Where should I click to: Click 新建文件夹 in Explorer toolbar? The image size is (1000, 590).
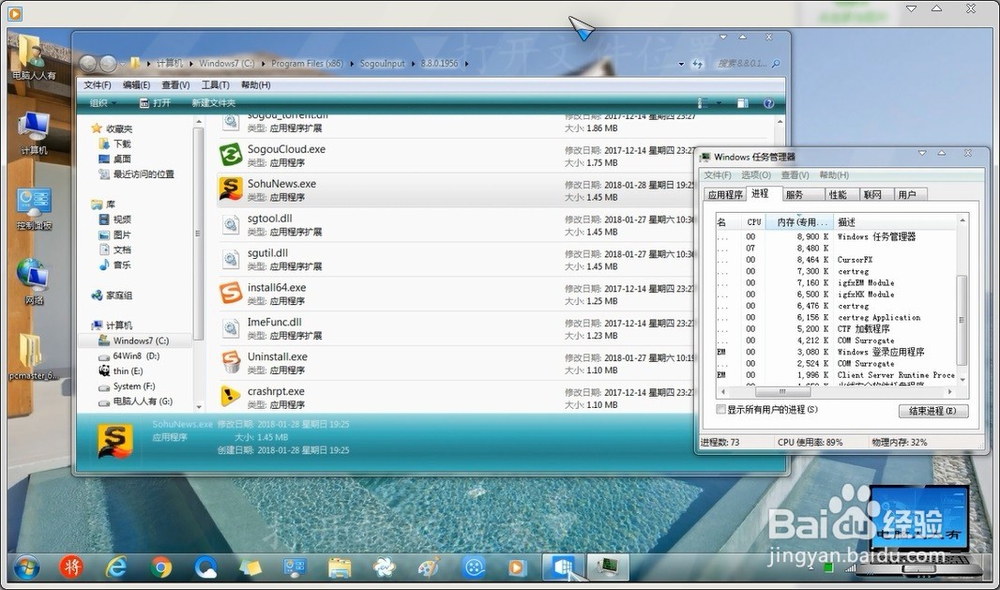click(214, 103)
